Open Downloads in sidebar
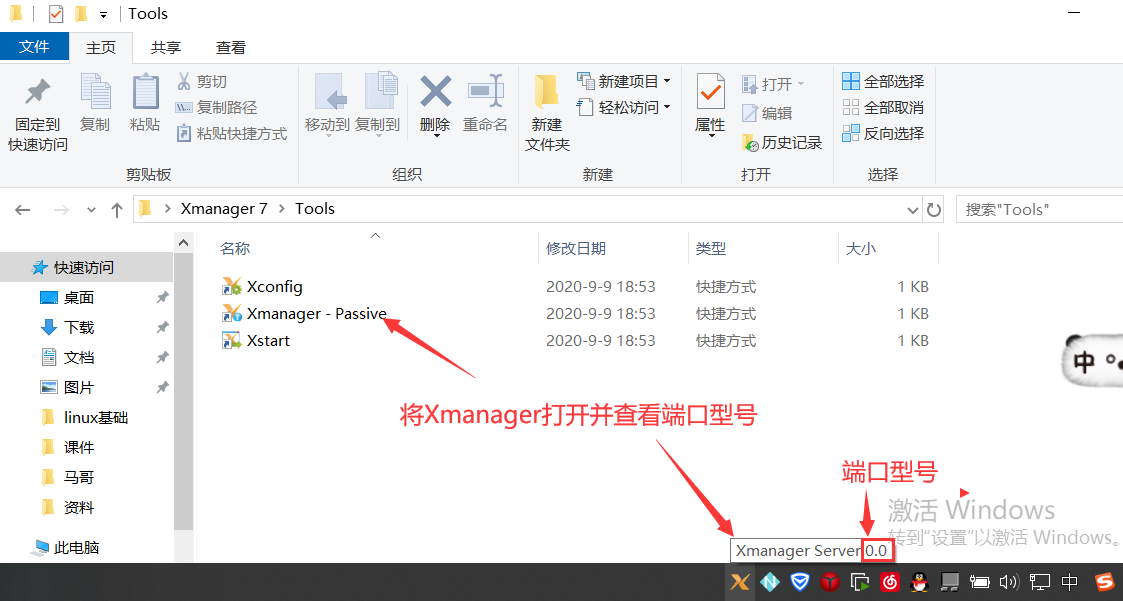This screenshot has height=601, width=1123. pyautogui.click(x=67, y=327)
